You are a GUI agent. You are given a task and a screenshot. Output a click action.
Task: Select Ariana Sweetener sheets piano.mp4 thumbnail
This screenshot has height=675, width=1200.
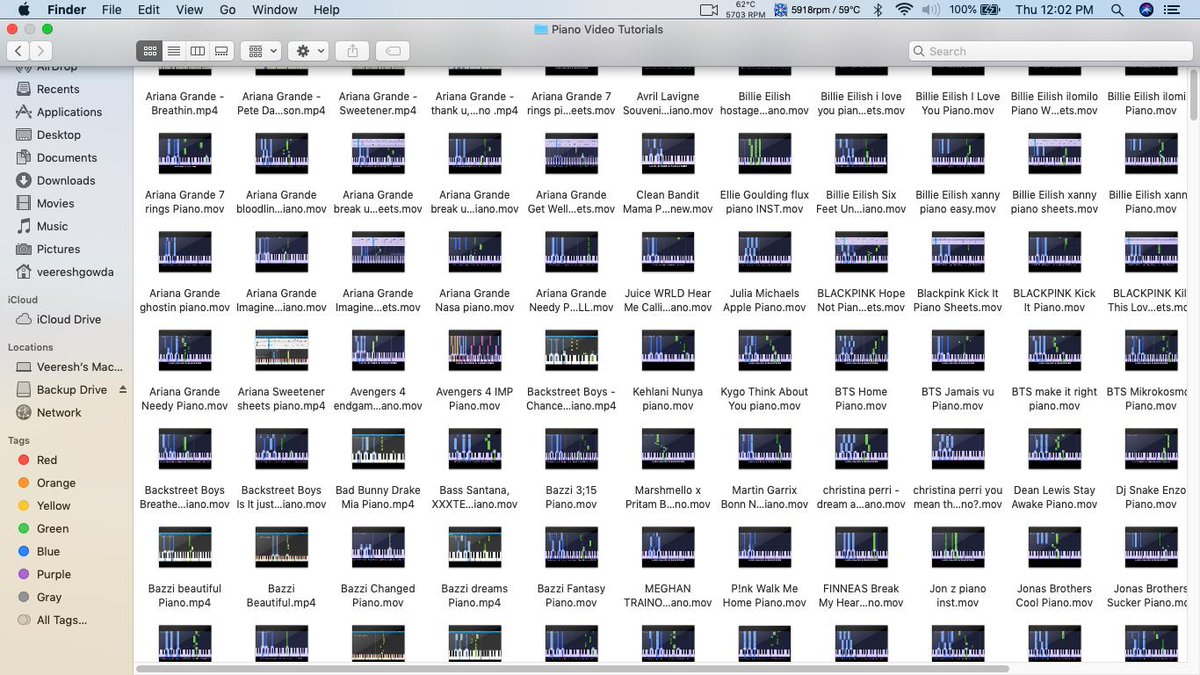[x=282, y=351]
